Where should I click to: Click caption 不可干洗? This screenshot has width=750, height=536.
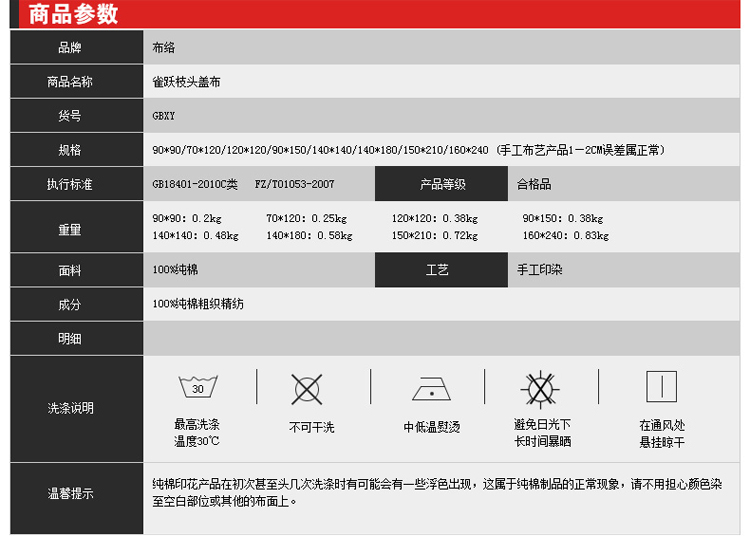click(311, 427)
